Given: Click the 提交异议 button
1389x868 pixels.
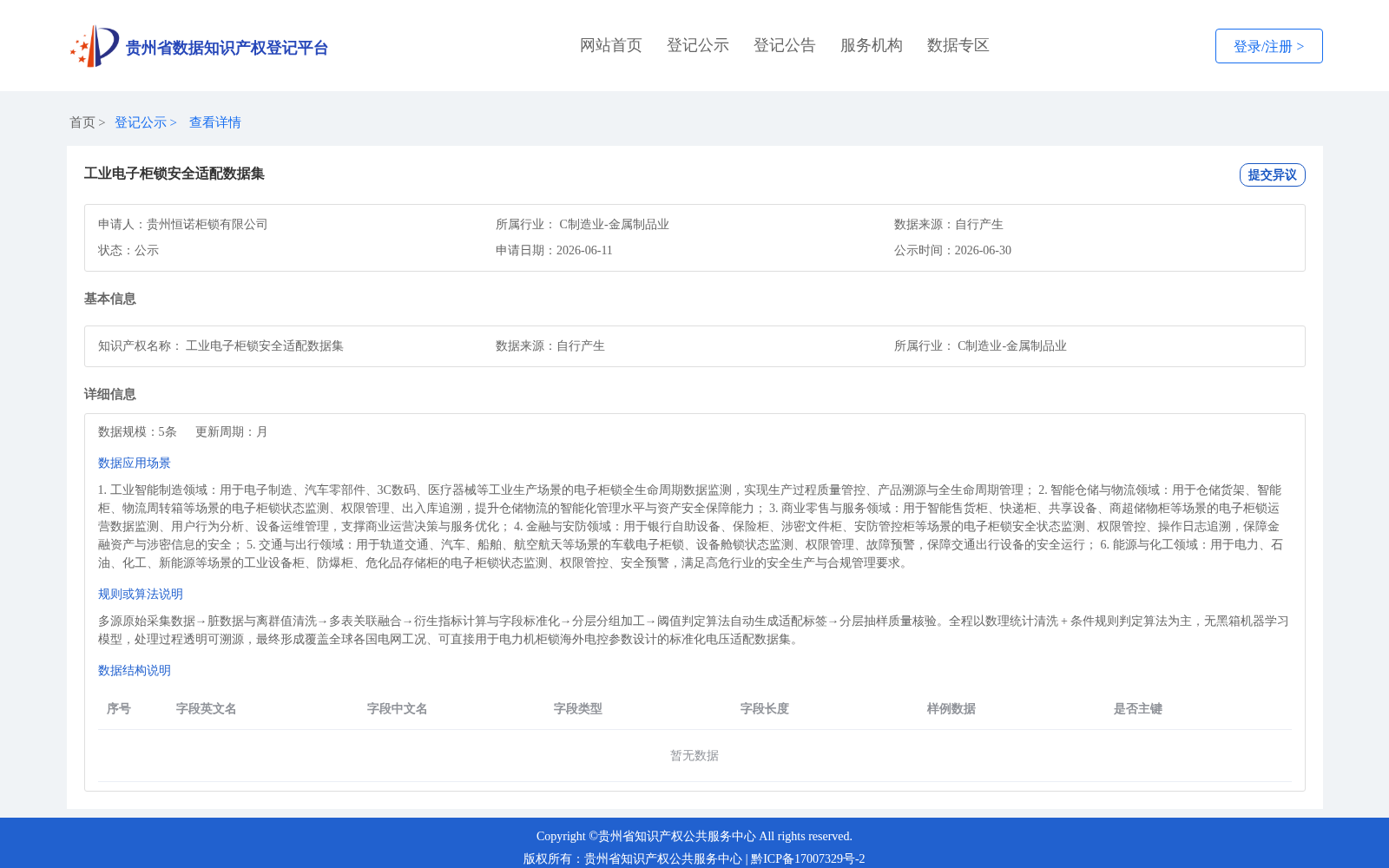Looking at the screenshot, I should (1272, 174).
